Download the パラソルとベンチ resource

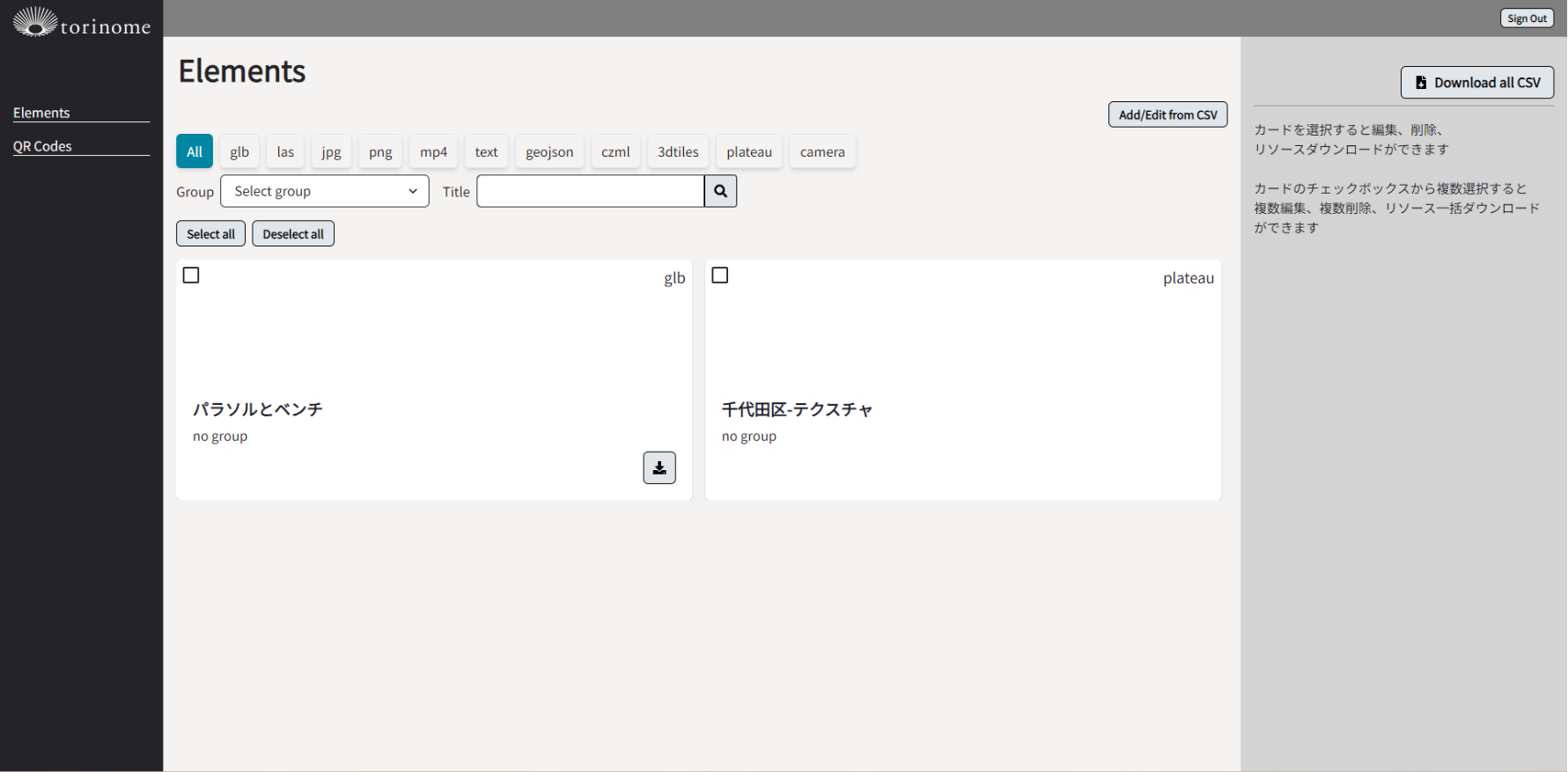[x=659, y=467]
